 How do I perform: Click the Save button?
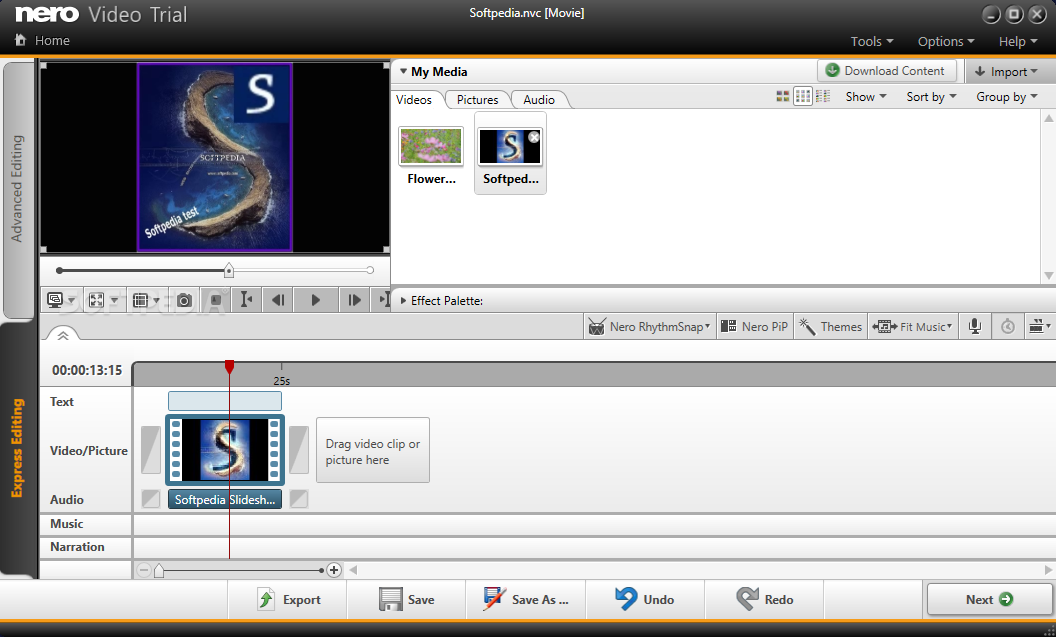tap(407, 599)
